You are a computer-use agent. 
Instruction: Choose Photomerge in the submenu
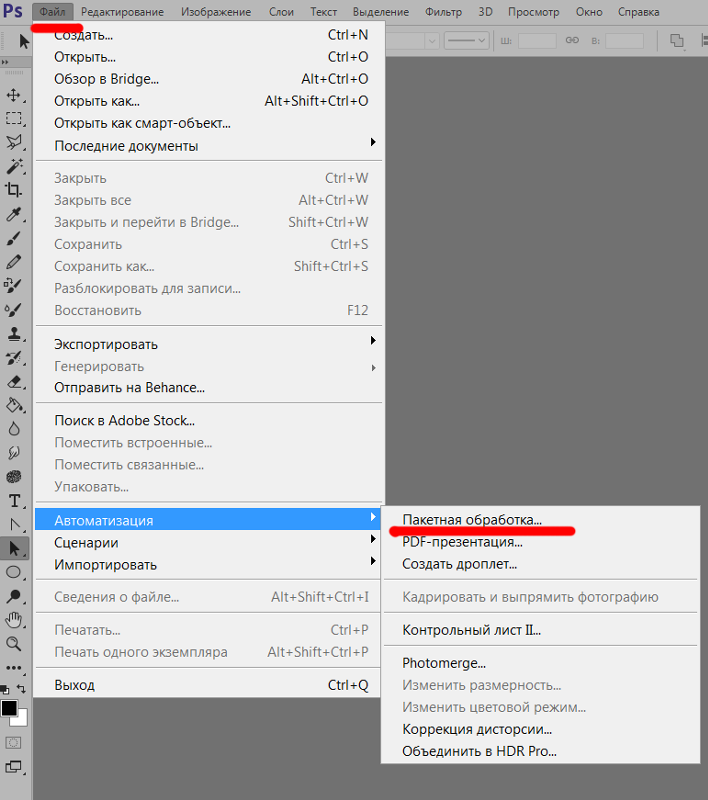(x=541, y=663)
